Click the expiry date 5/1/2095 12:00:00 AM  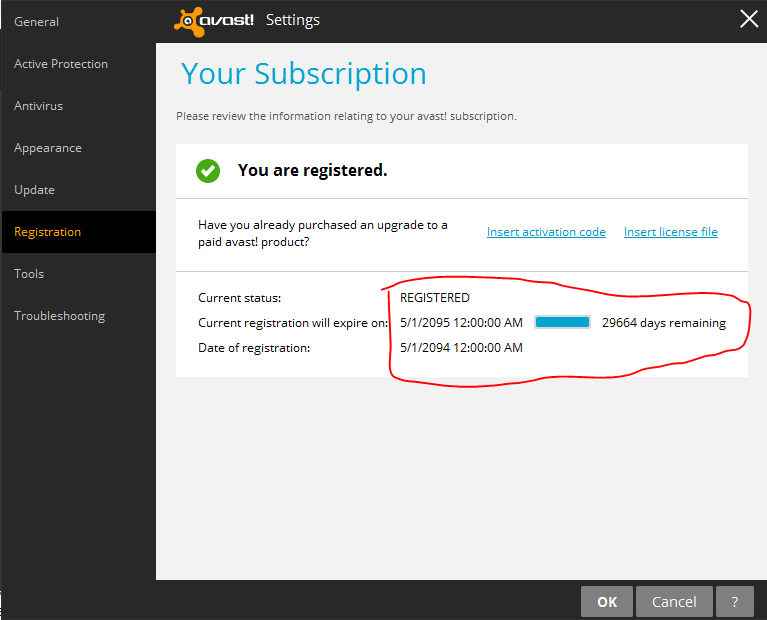[x=461, y=323]
